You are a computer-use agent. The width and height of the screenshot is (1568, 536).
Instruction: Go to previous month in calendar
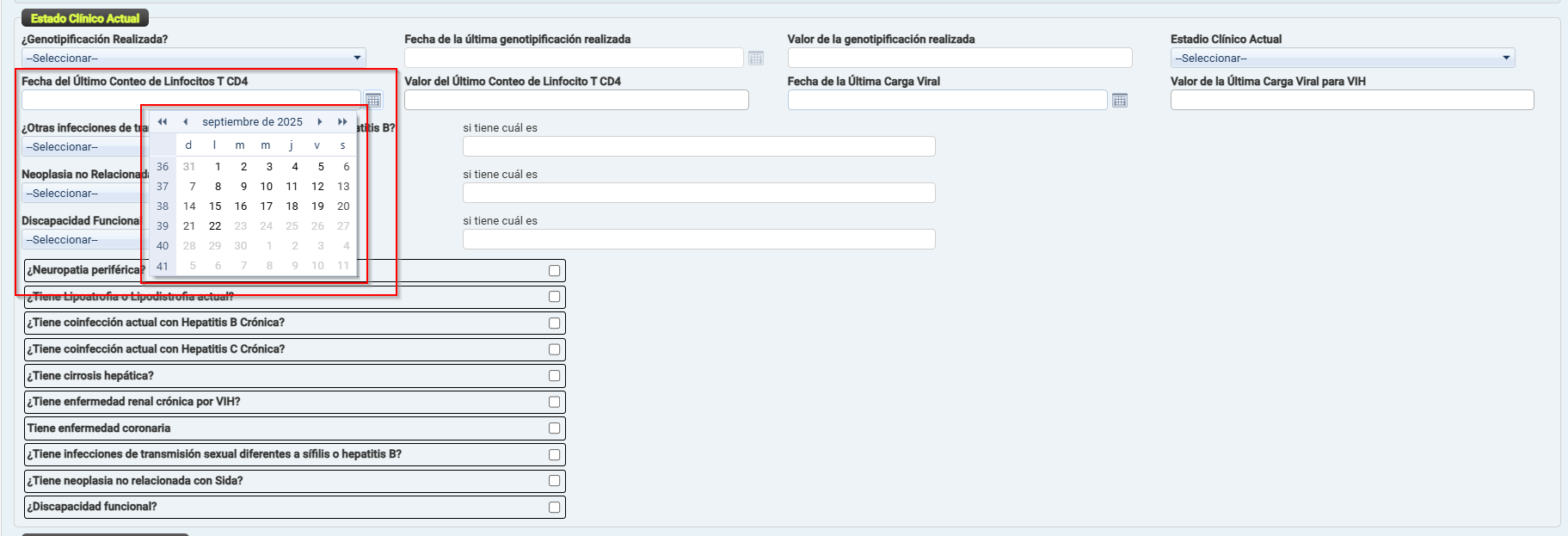(x=185, y=122)
